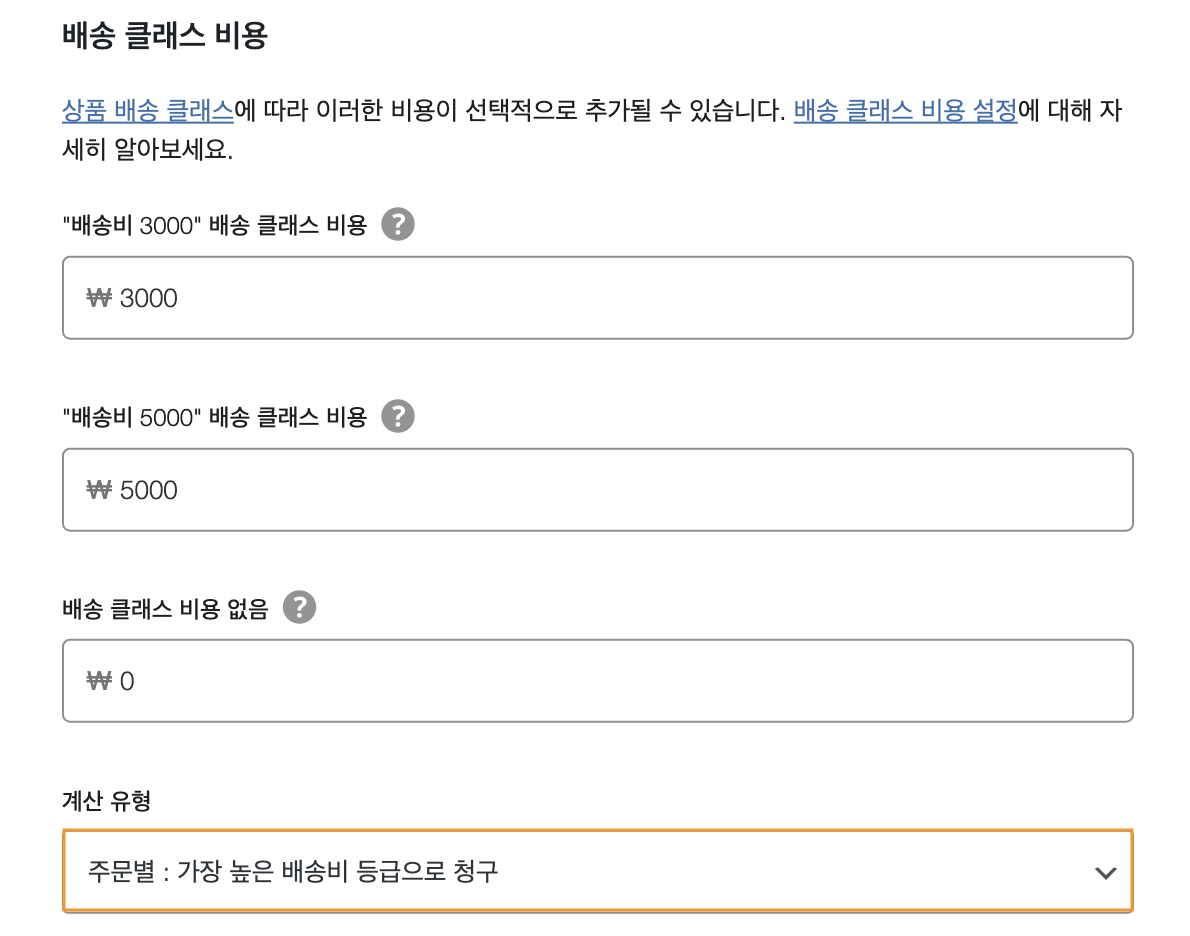Focus the 5000 shipping class cost input
The width and height of the screenshot is (1190, 936).
pyautogui.click(x=598, y=490)
